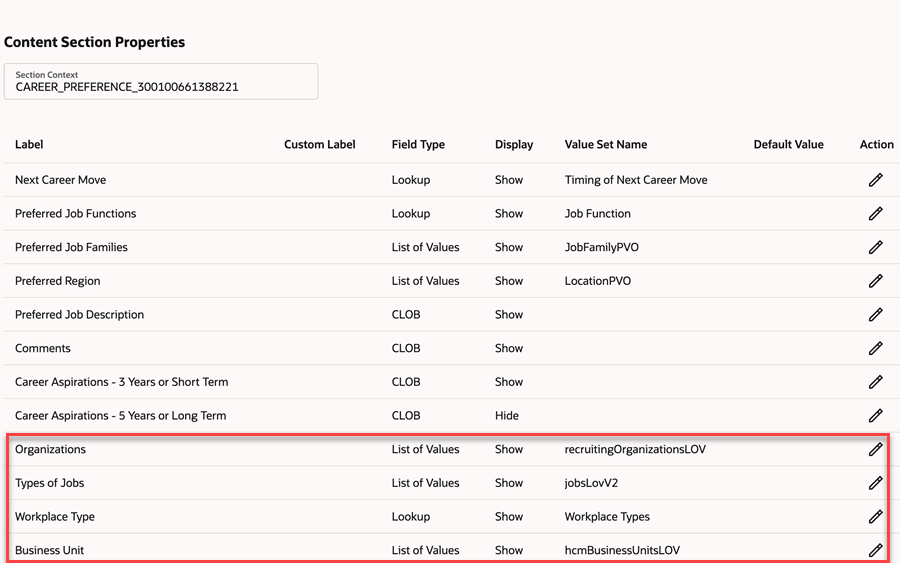The width and height of the screenshot is (900, 563).
Task: Click CLOB type in Comments row
Action: pyautogui.click(x=406, y=348)
